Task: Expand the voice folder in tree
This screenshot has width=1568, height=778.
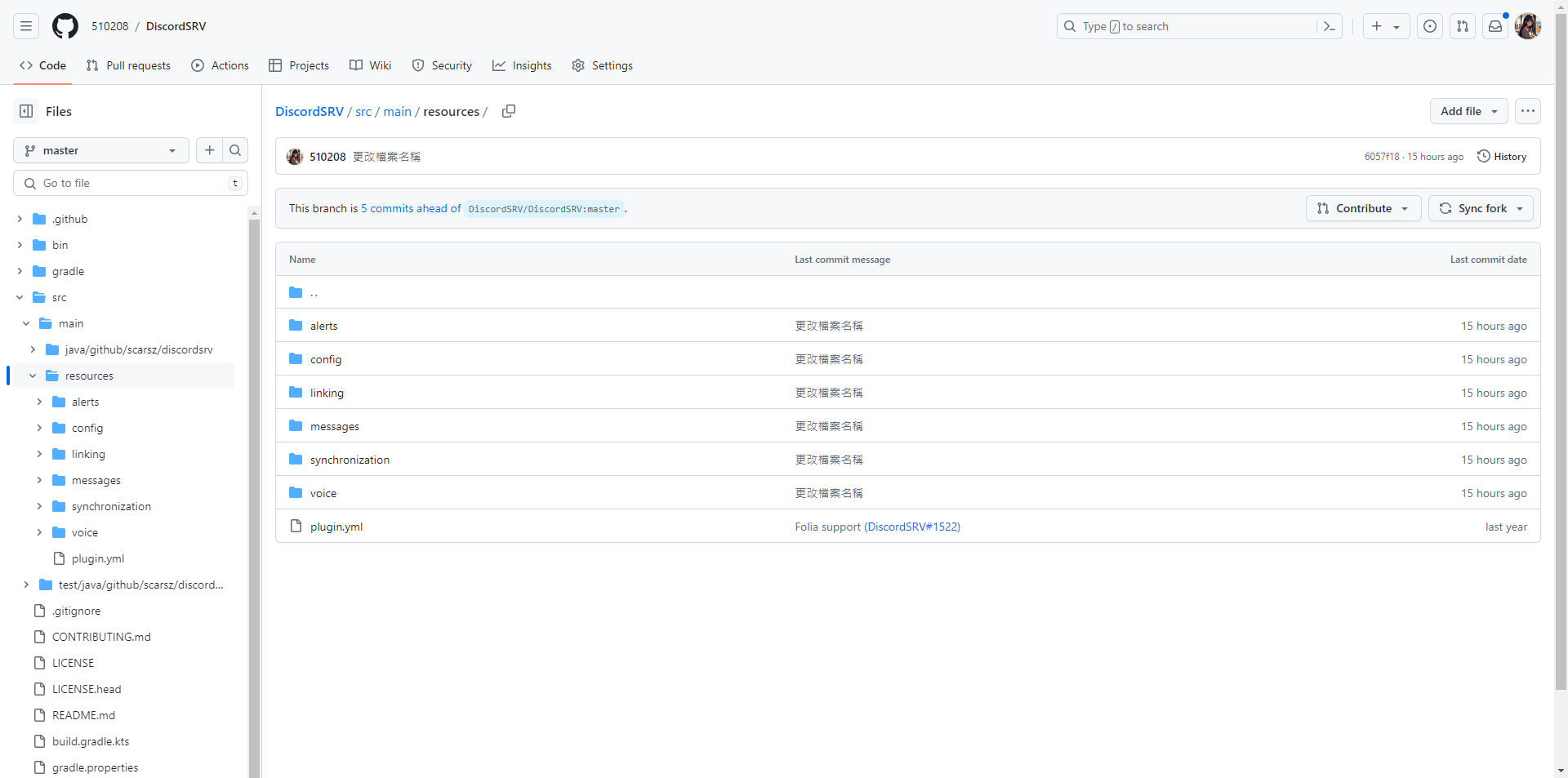Action: pos(39,532)
